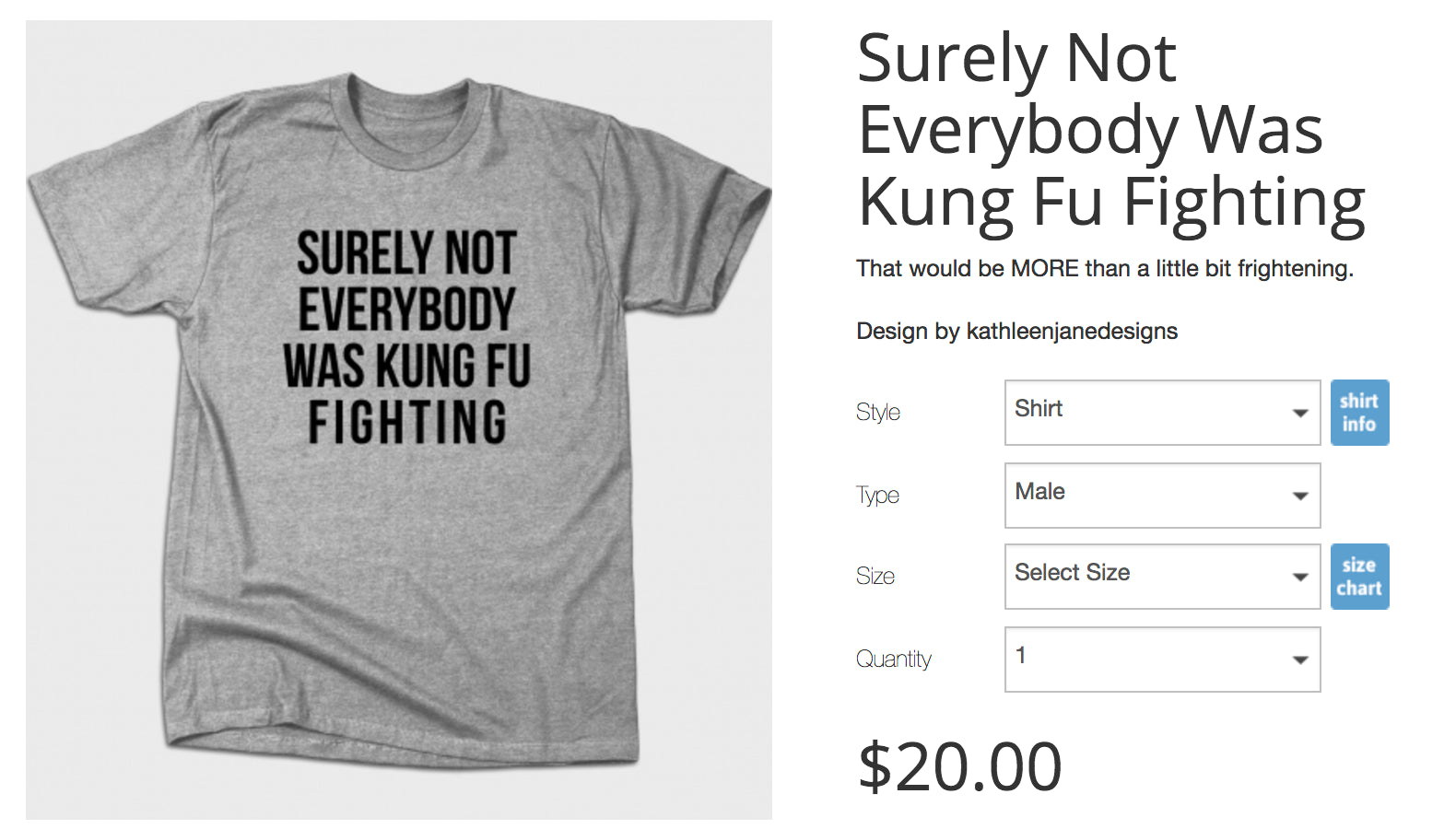
Task: Click the $20.00 price text
Action: pos(959,766)
